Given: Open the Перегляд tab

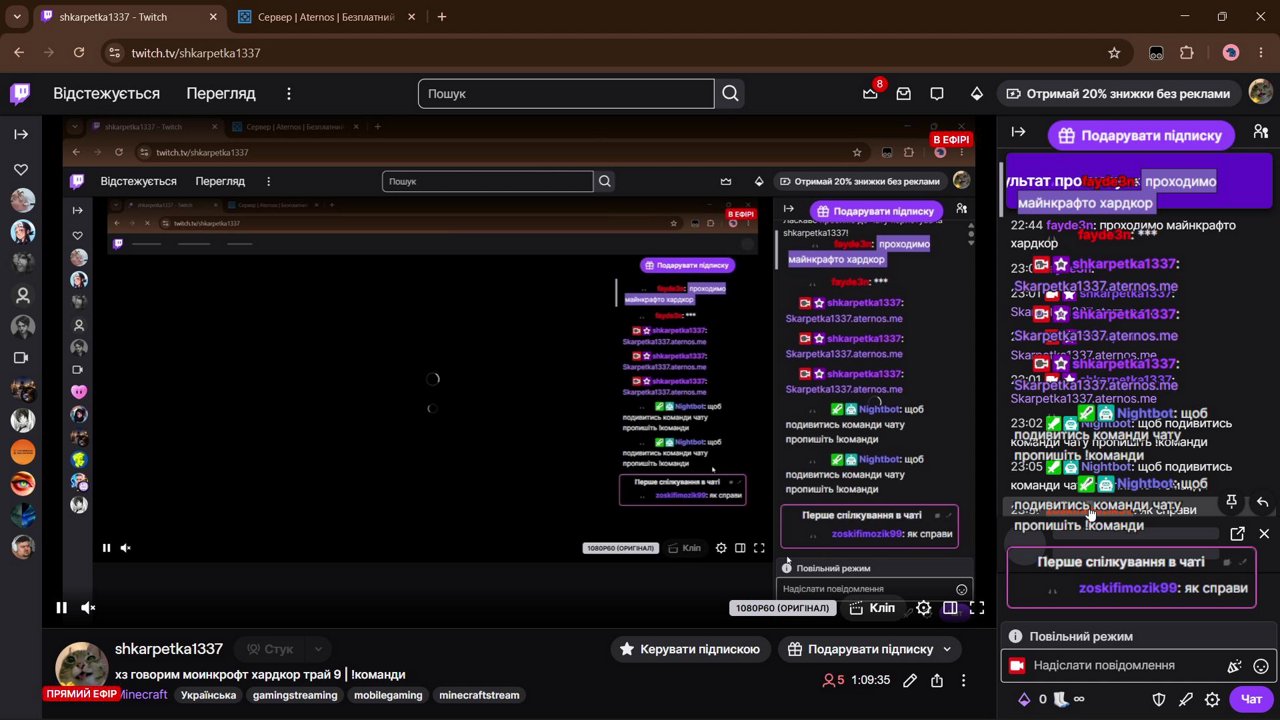Looking at the screenshot, I should pos(221,93).
